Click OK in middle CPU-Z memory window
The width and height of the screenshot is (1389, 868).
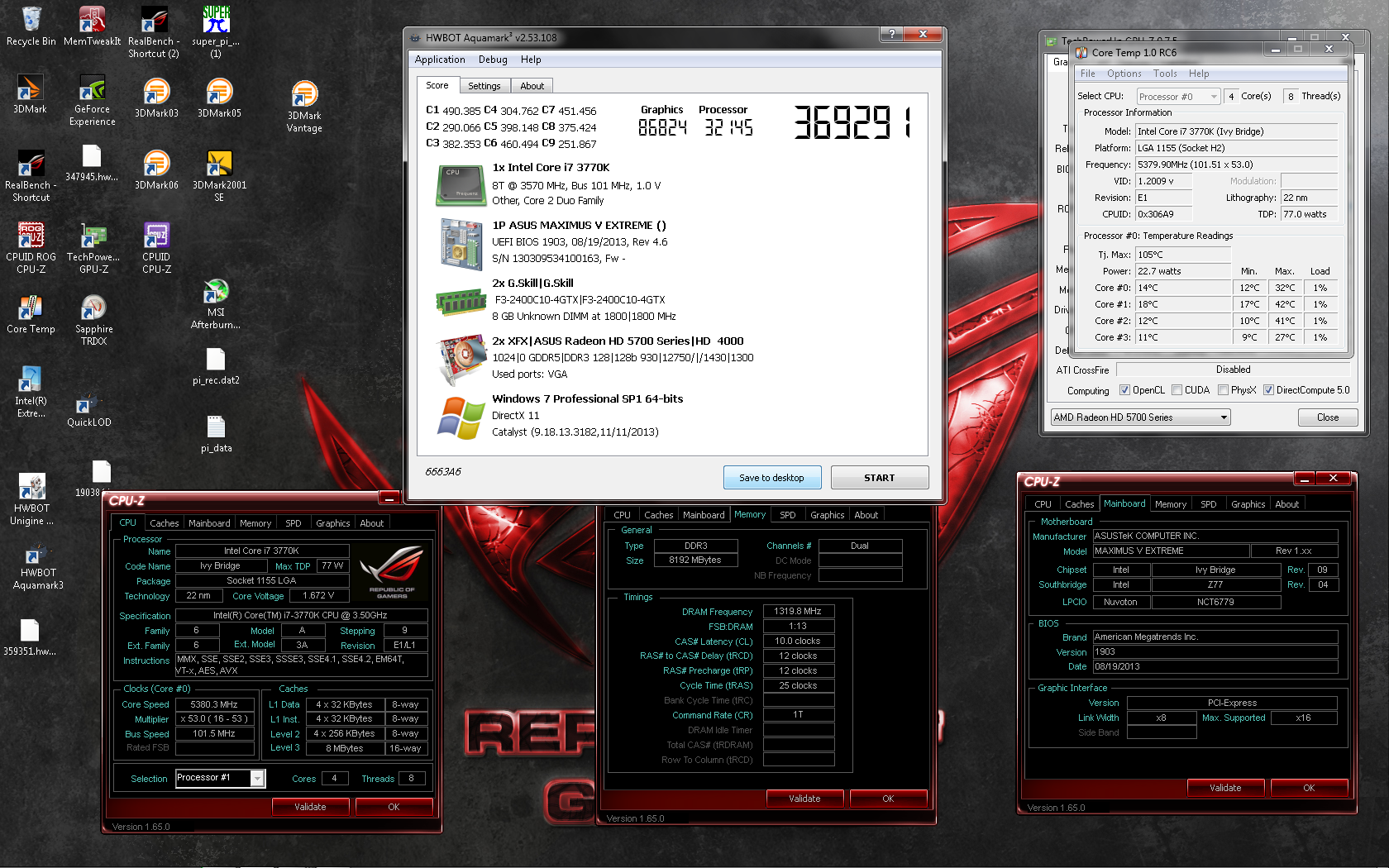tap(888, 799)
